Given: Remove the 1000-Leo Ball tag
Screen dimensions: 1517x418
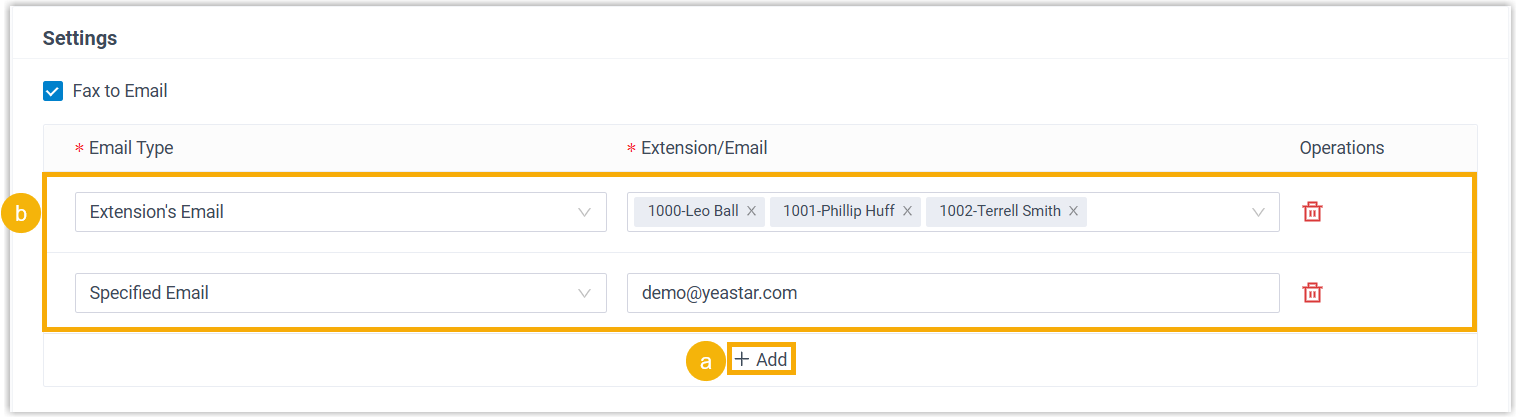Looking at the screenshot, I should [x=751, y=212].
